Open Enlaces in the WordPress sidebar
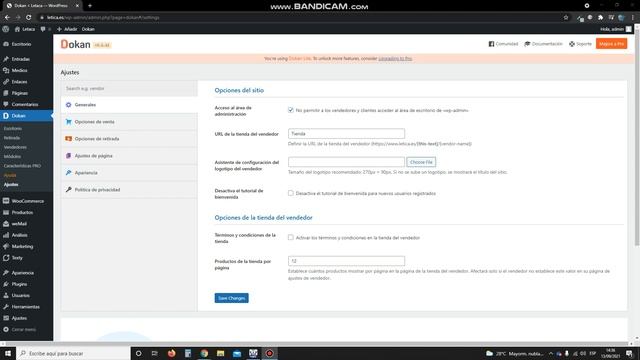This screenshot has height=360, width=640. (20, 82)
